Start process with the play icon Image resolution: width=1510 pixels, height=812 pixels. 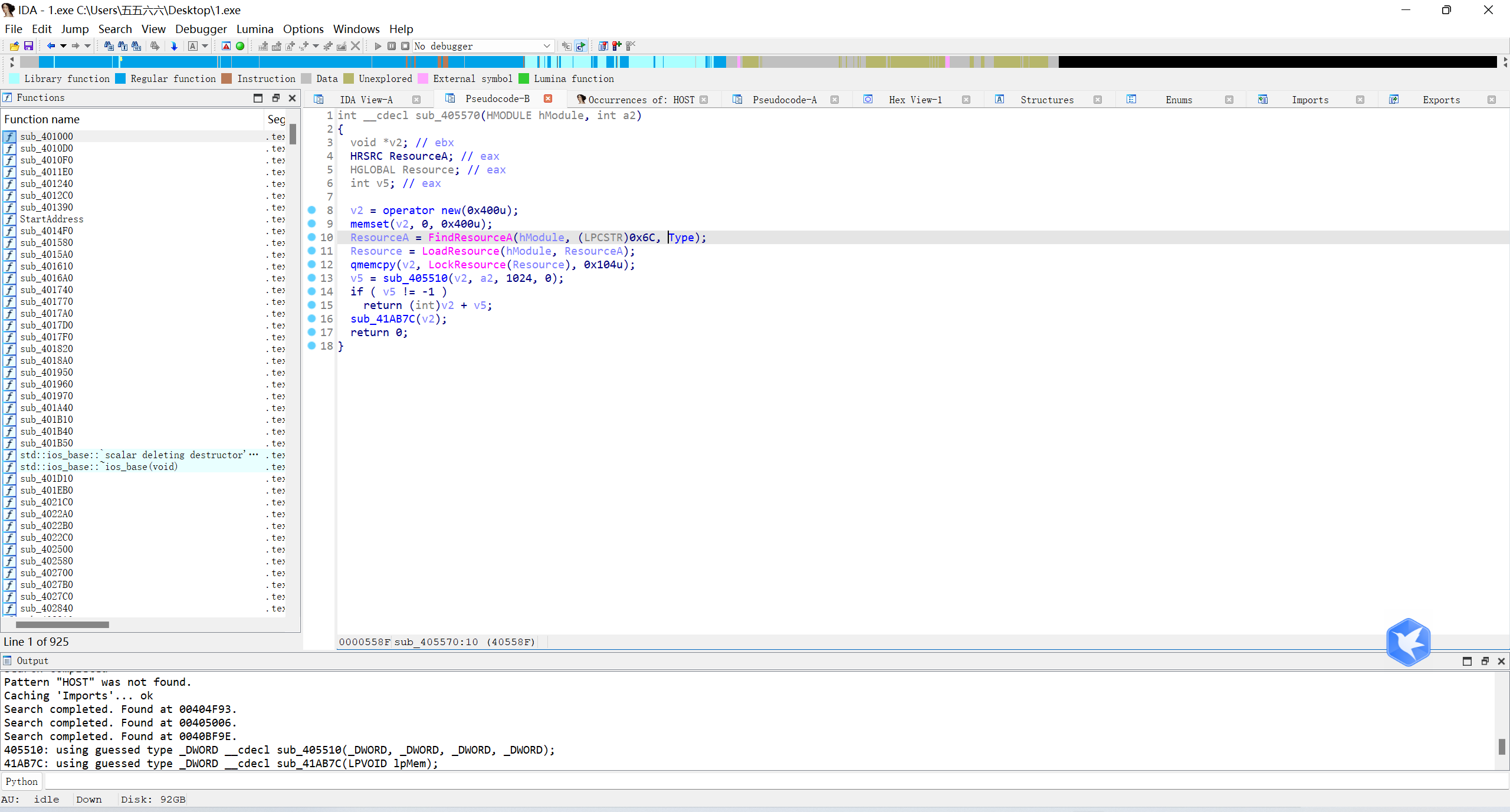point(377,46)
